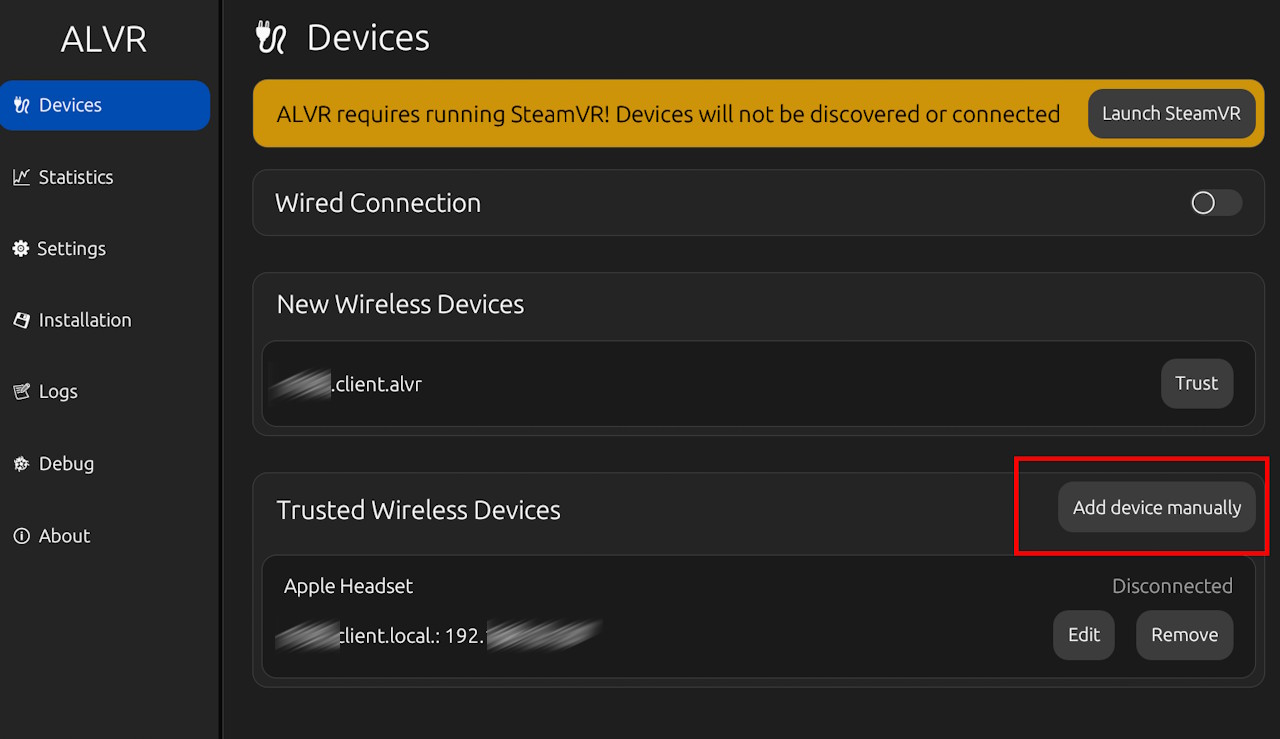1280x739 pixels.
Task: Click the Logs notepad icon
Action: [x=21, y=392]
